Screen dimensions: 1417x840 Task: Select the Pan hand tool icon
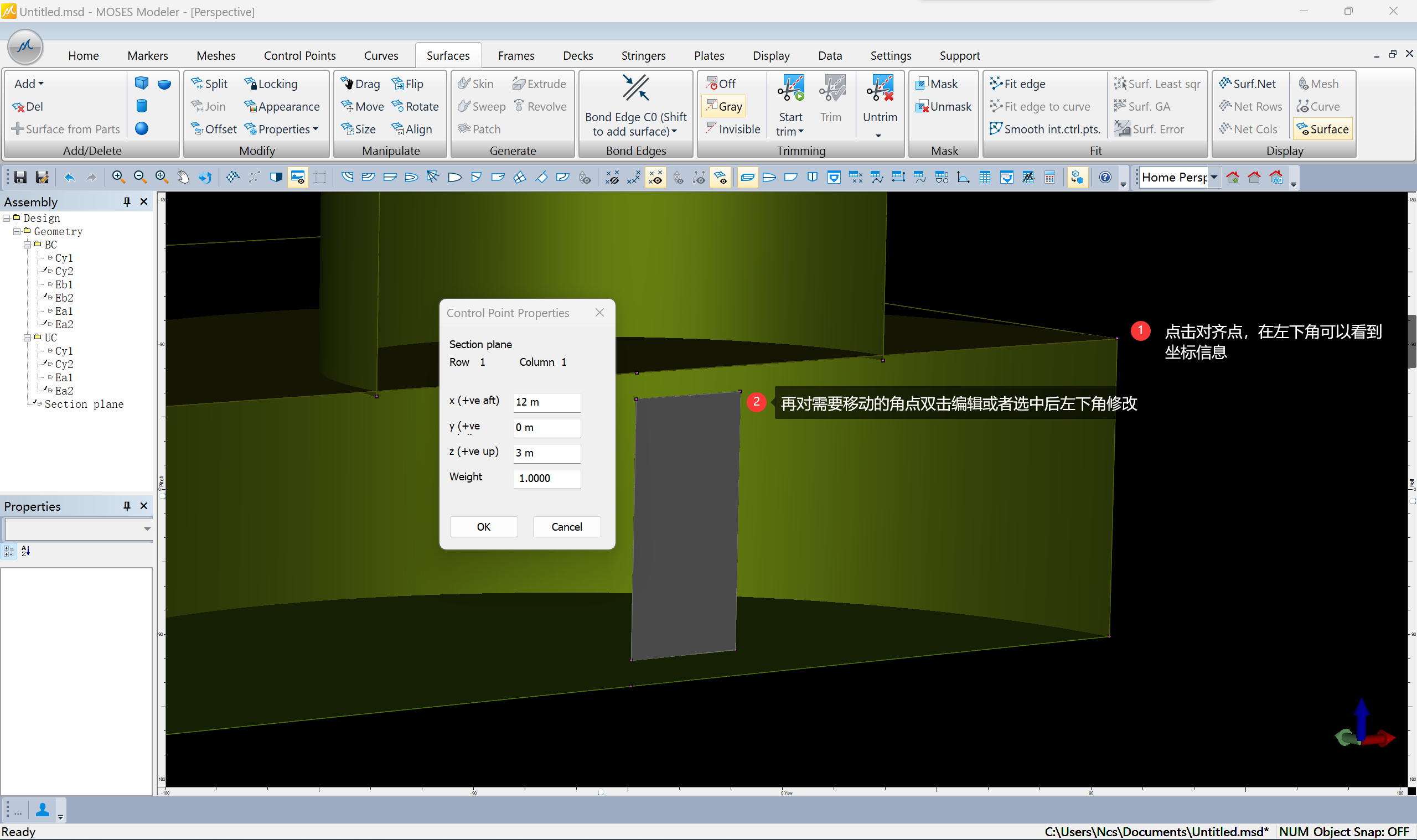pos(183,178)
